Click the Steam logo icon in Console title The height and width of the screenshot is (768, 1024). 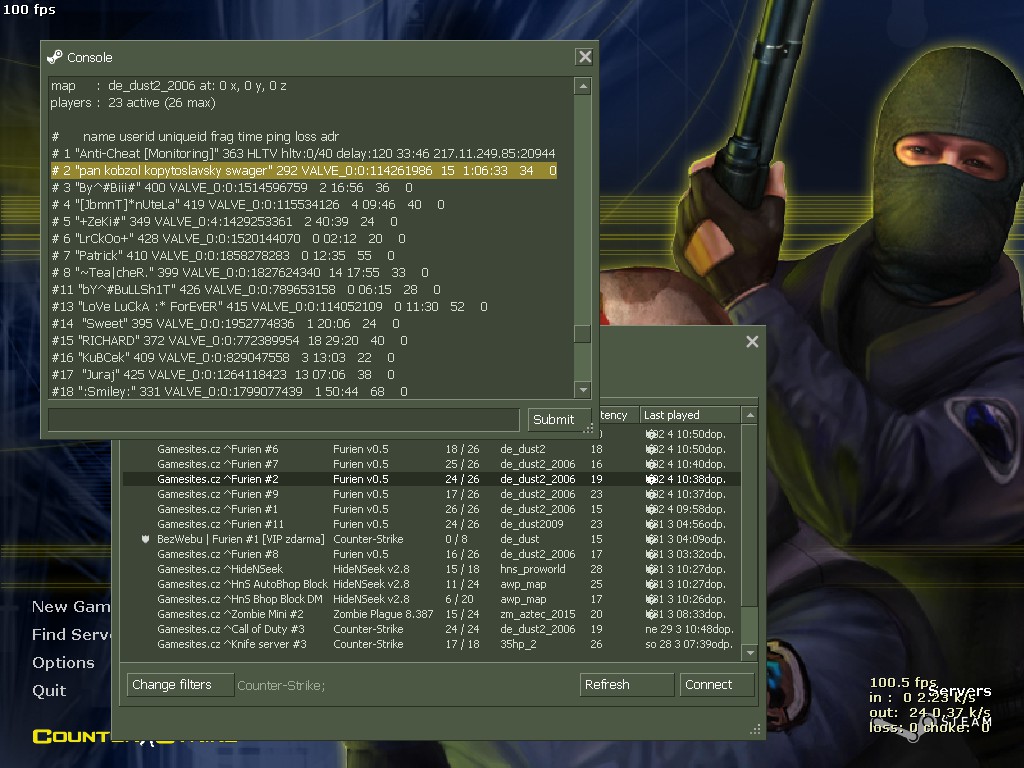pos(55,57)
